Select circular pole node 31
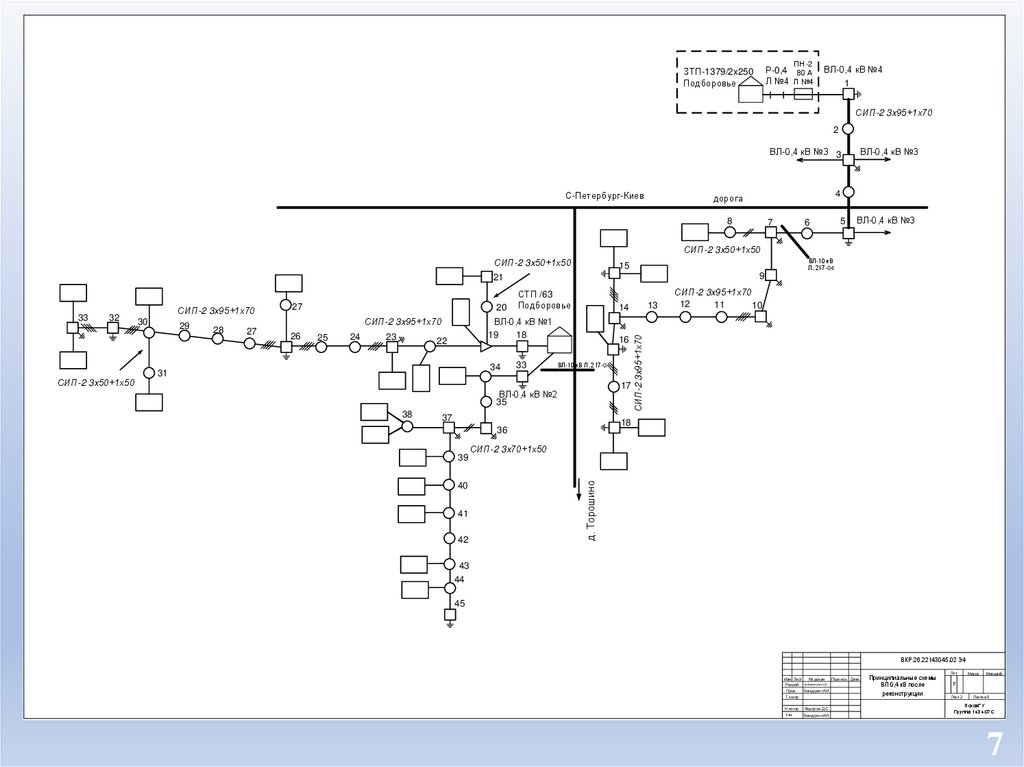 pos(149,373)
